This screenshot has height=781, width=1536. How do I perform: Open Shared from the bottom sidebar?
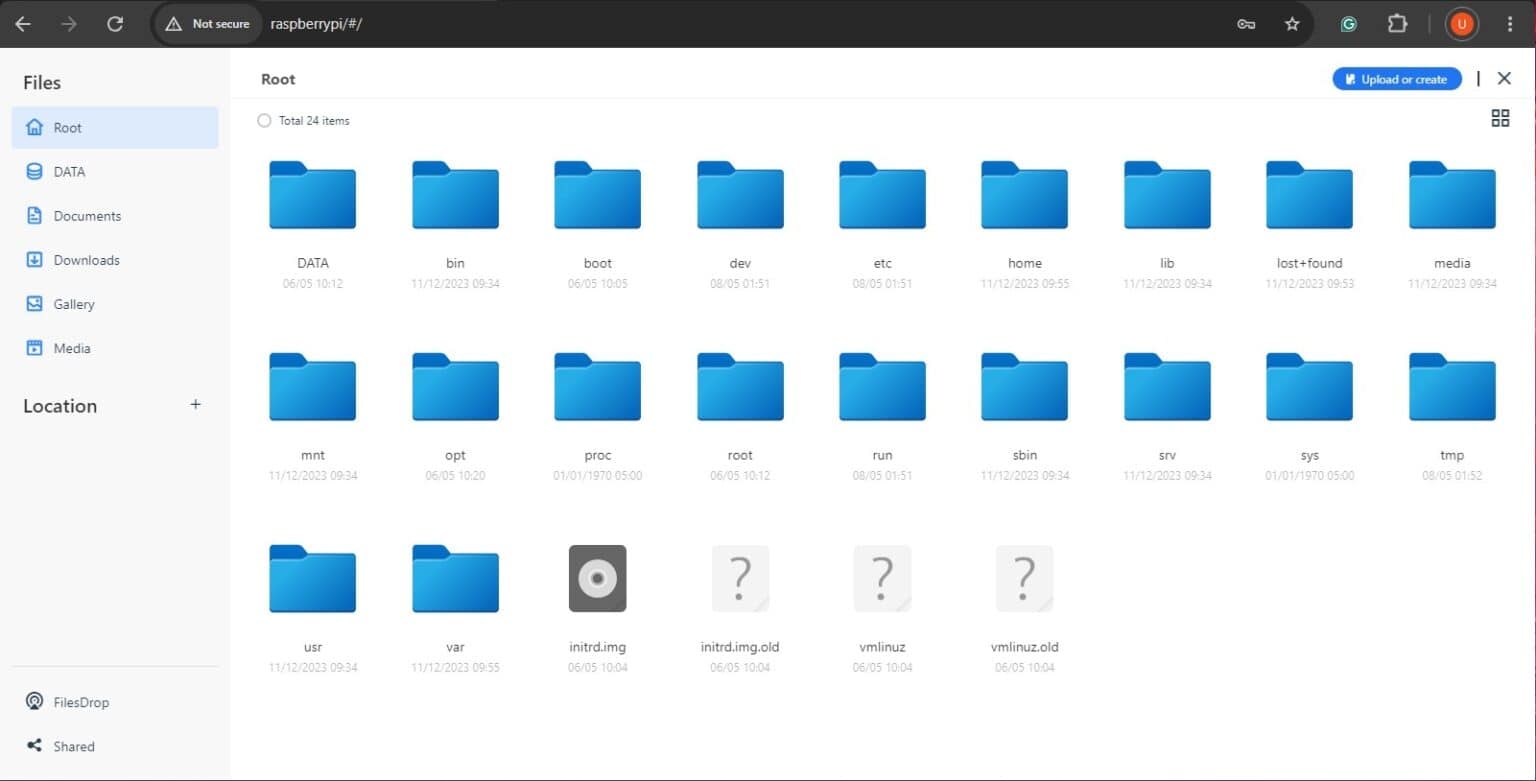[35, 745]
